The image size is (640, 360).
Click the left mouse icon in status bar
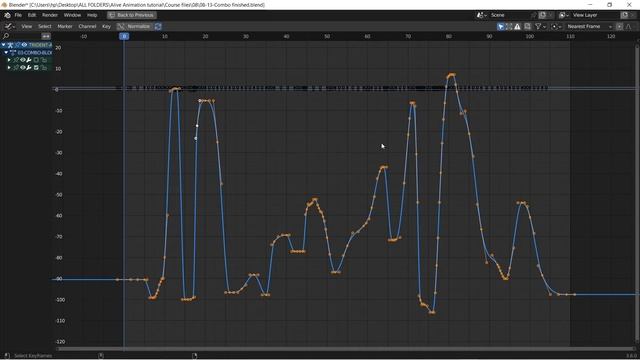tap(7, 356)
